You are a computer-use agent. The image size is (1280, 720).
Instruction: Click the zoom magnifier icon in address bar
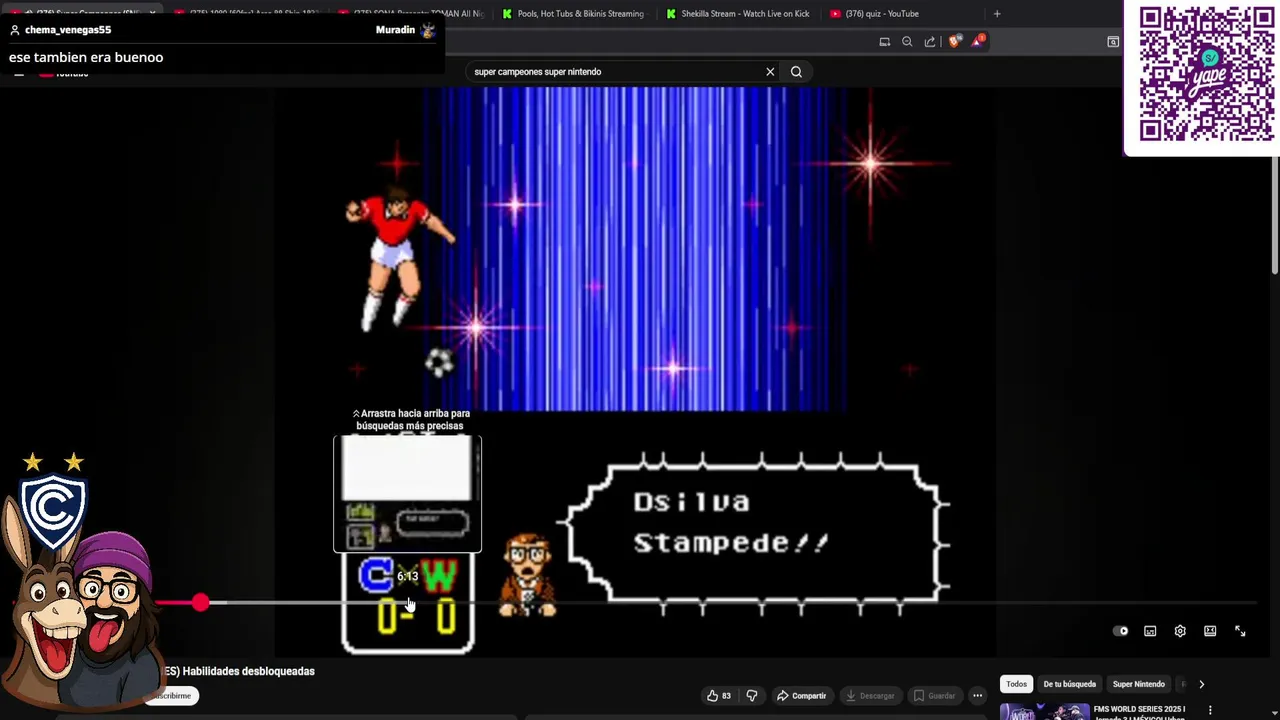point(907,42)
